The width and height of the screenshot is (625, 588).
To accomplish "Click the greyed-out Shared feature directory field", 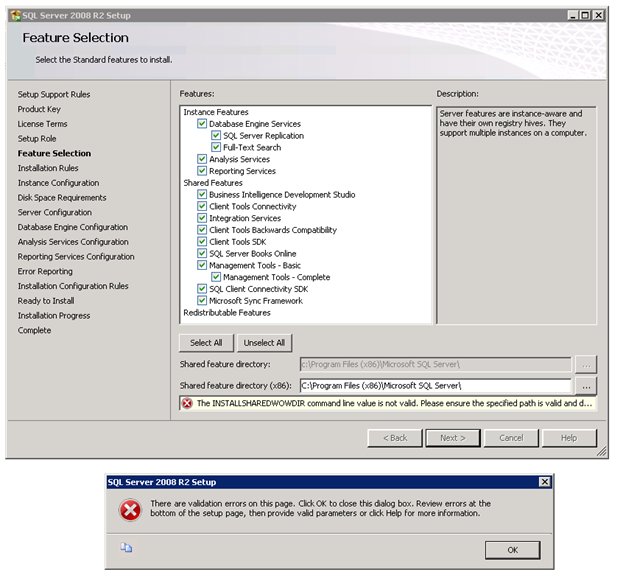I will point(435,364).
